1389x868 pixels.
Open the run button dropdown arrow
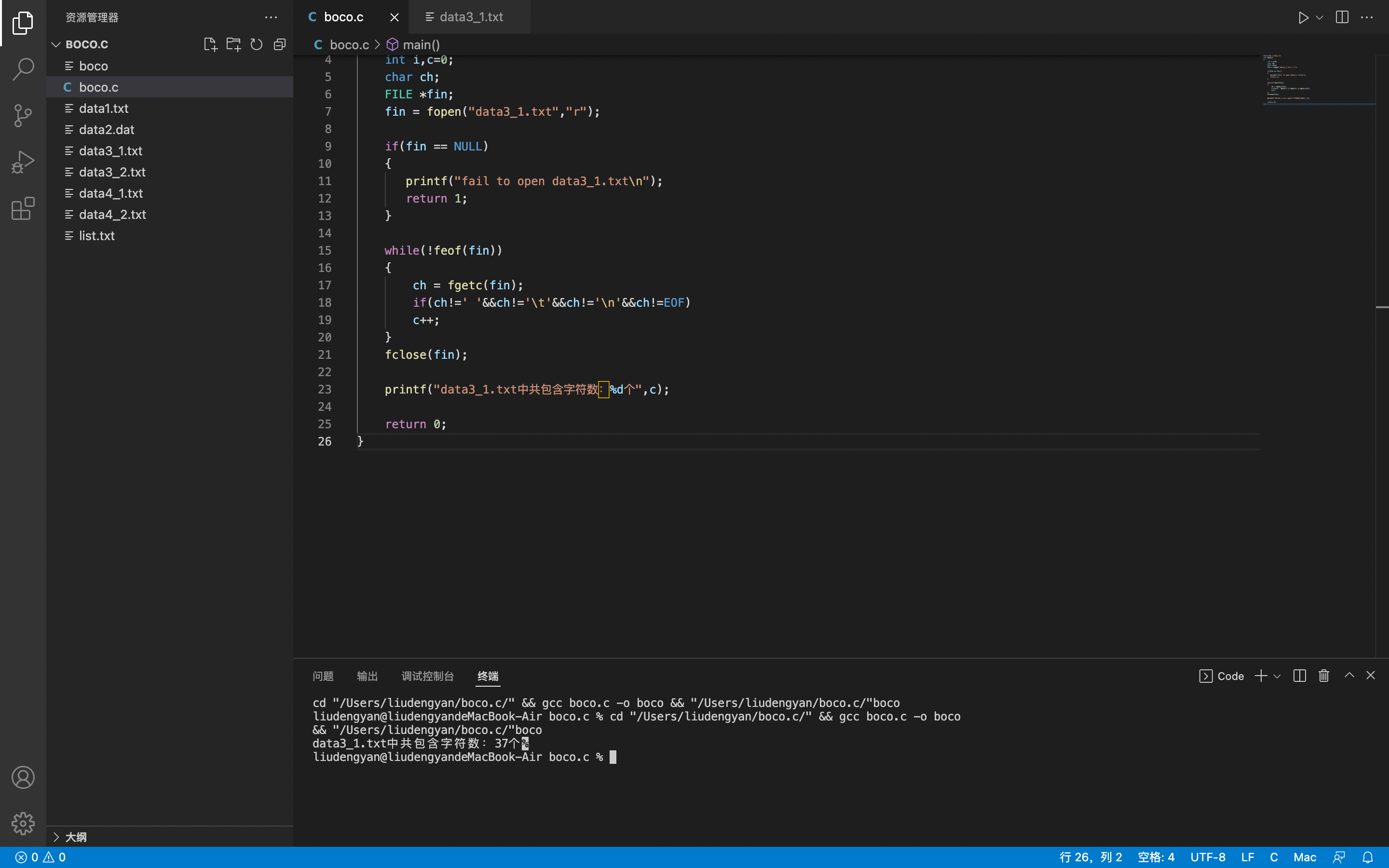(x=1320, y=17)
